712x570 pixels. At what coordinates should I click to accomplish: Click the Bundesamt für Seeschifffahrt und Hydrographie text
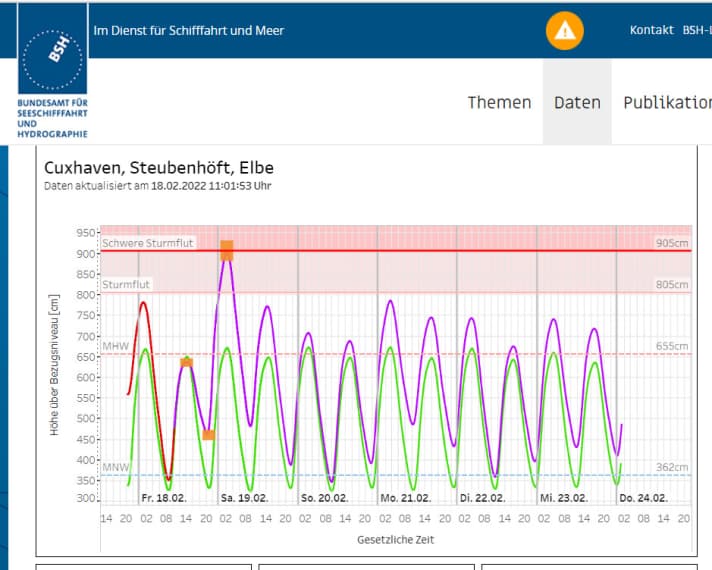[x=53, y=118]
